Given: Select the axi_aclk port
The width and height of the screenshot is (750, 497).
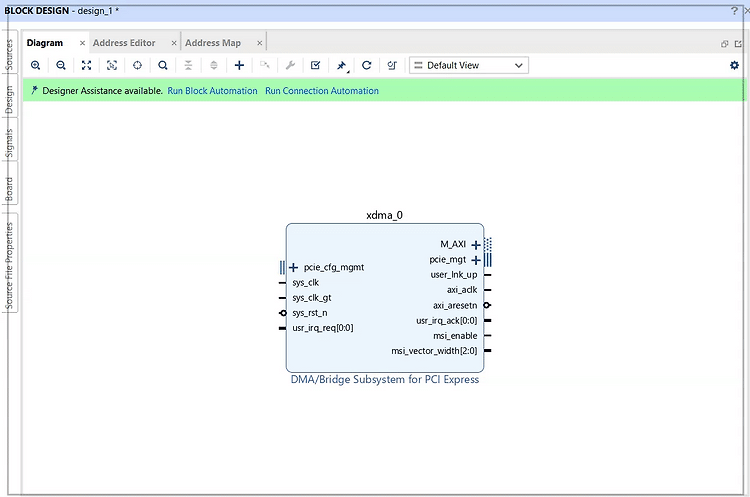Looking at the screenshot, I should (x=462, y=290).
